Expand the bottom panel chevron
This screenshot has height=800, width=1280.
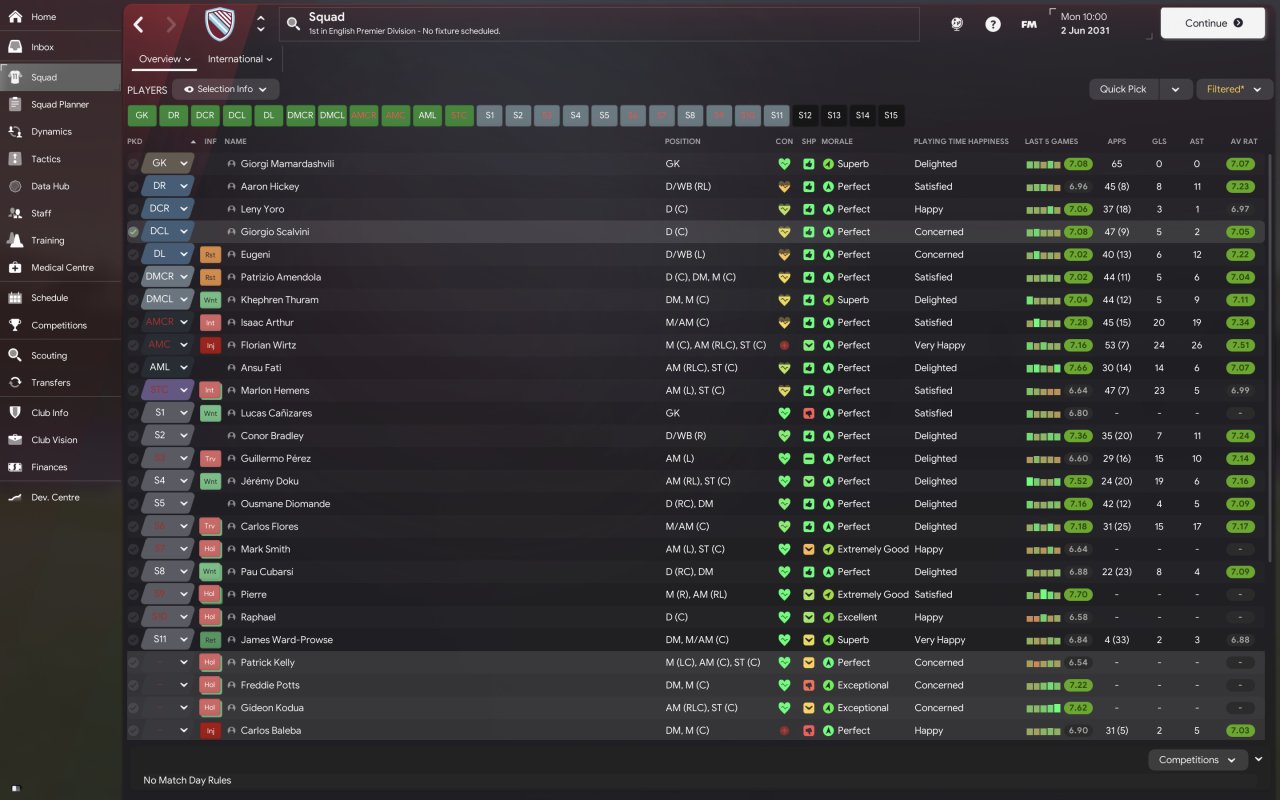pyautogui.click(x=1259, y=760)
